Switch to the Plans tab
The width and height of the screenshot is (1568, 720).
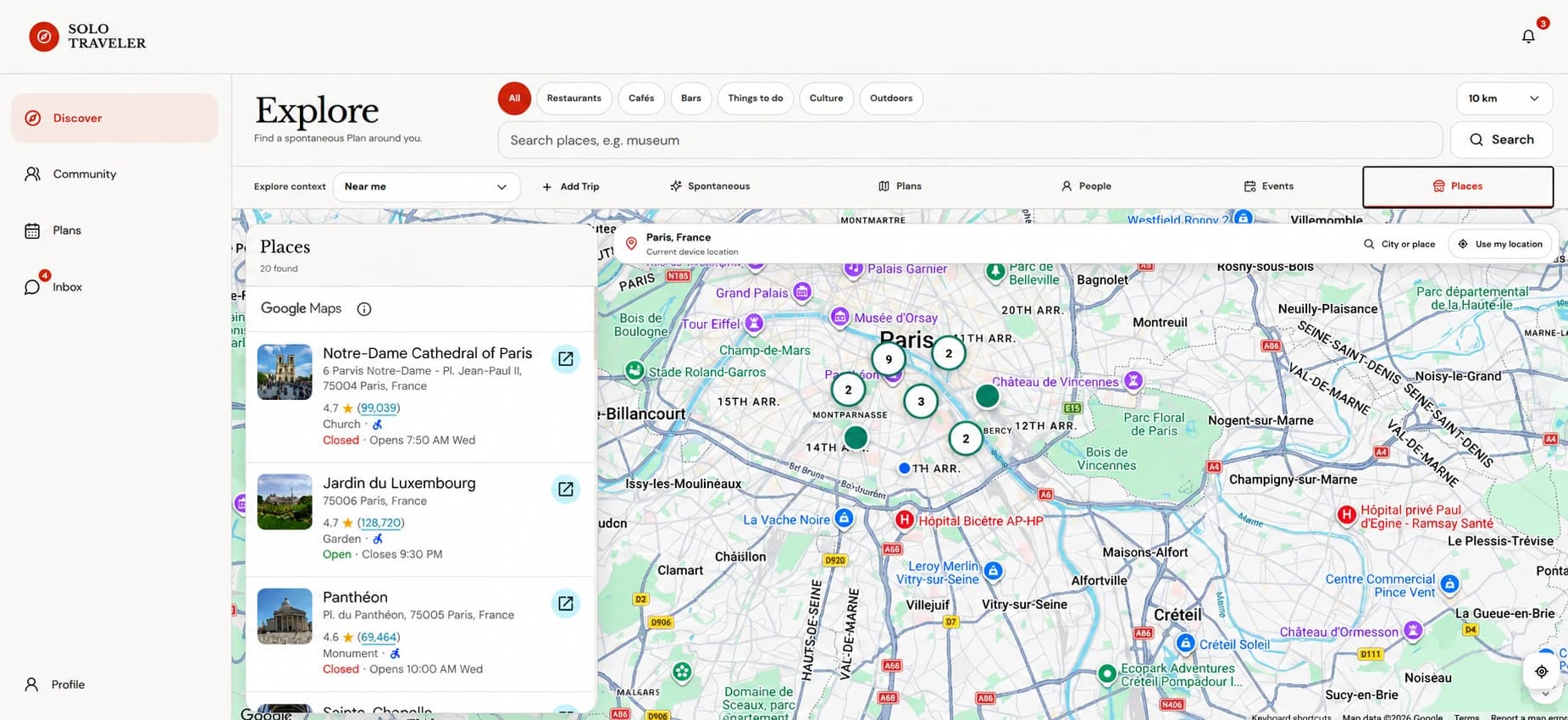click(x=900, y=186)
